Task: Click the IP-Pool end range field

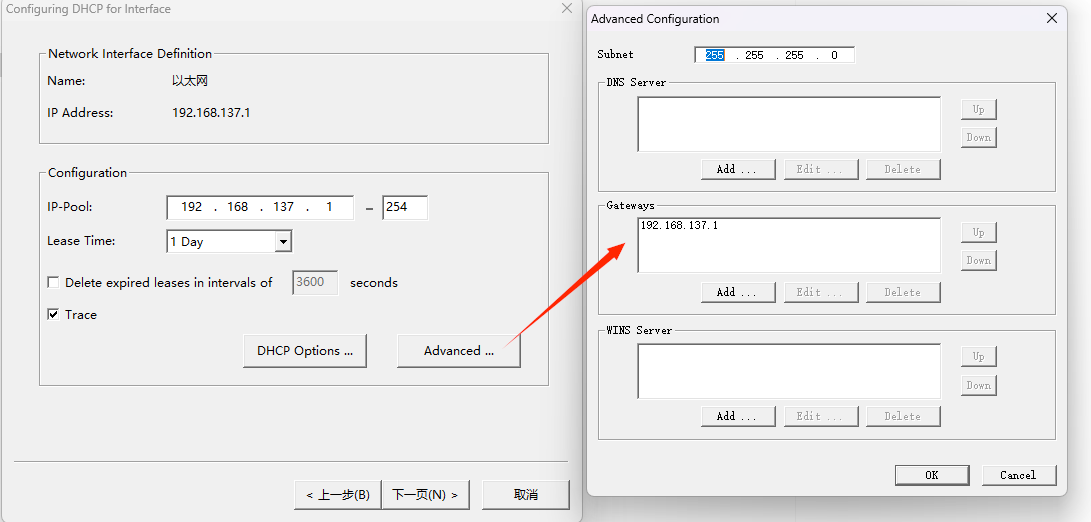Action: point(404,208)
